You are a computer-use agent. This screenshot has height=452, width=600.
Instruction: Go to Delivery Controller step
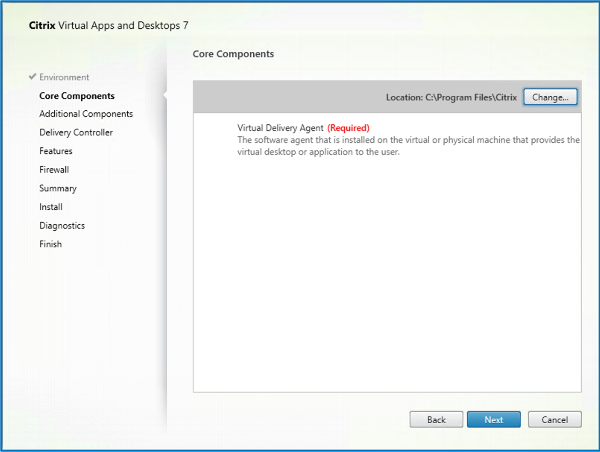[76, 132]
